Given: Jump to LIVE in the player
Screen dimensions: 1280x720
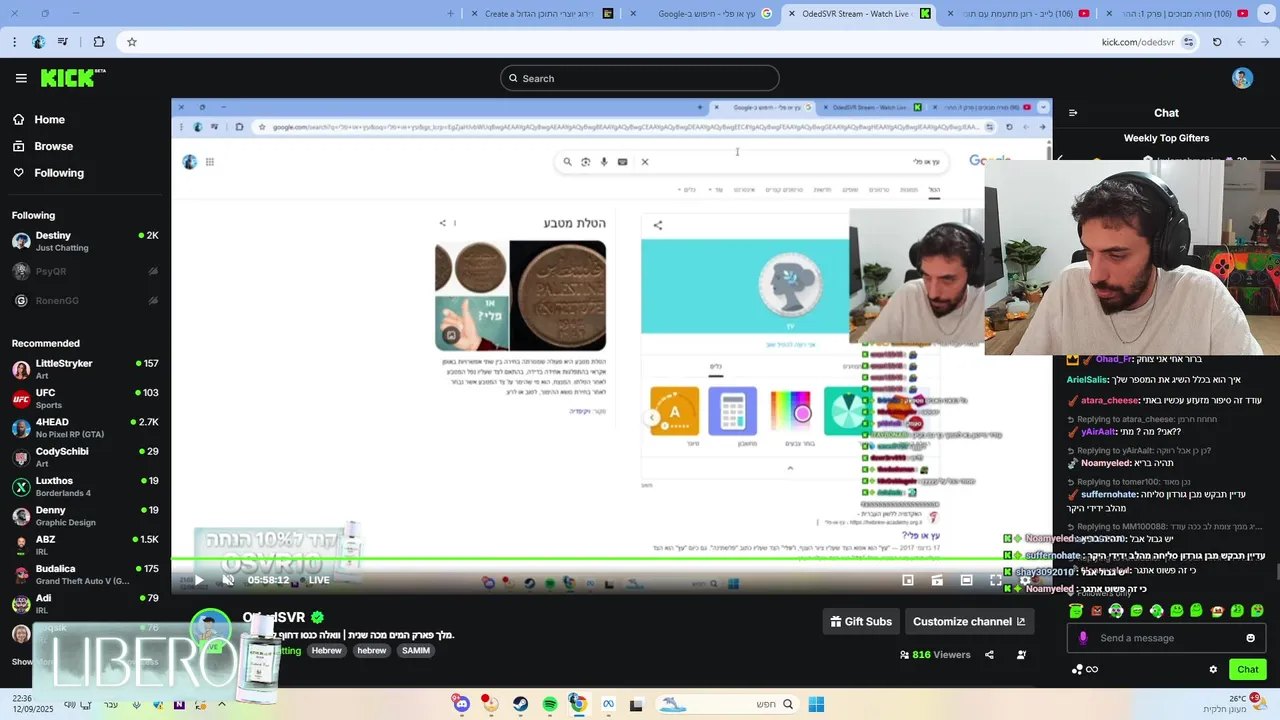Looking at the screenshot, I should [314, 580].
